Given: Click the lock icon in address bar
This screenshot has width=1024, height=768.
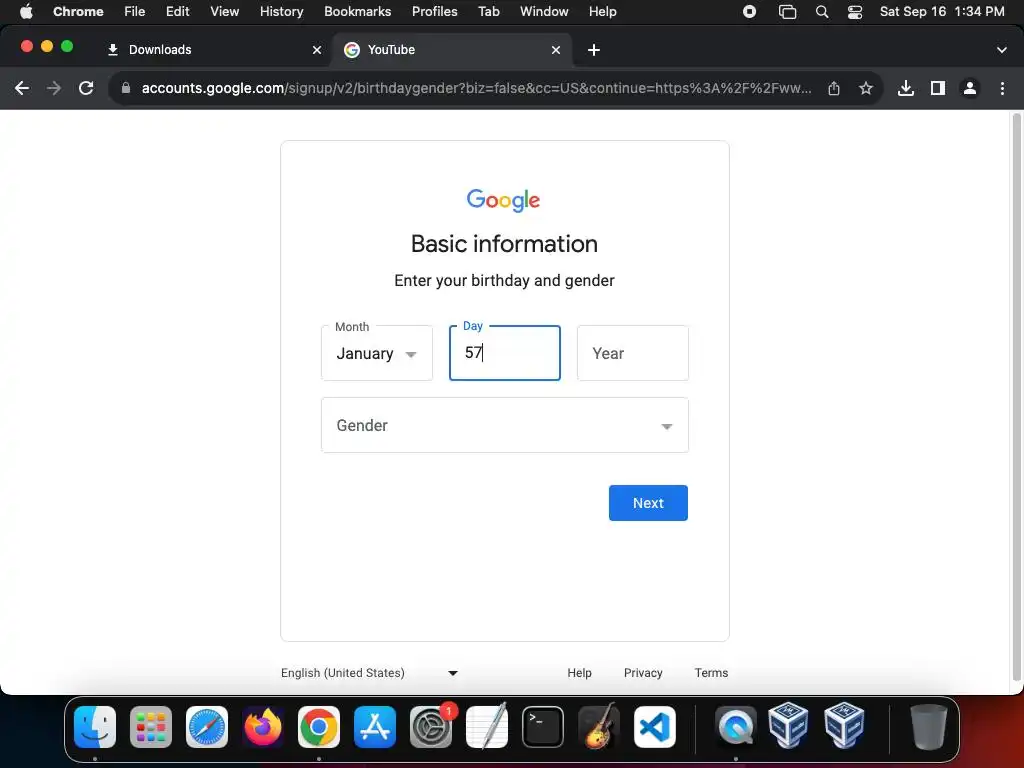Looking at the screenshot, I should (x=126, y=88).
